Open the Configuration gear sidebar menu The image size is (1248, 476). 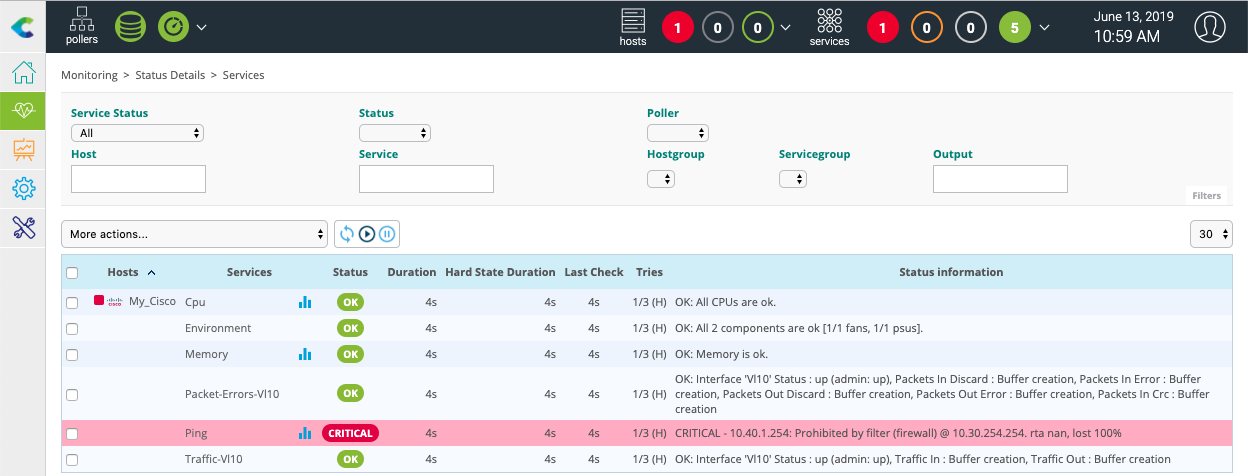23,187
